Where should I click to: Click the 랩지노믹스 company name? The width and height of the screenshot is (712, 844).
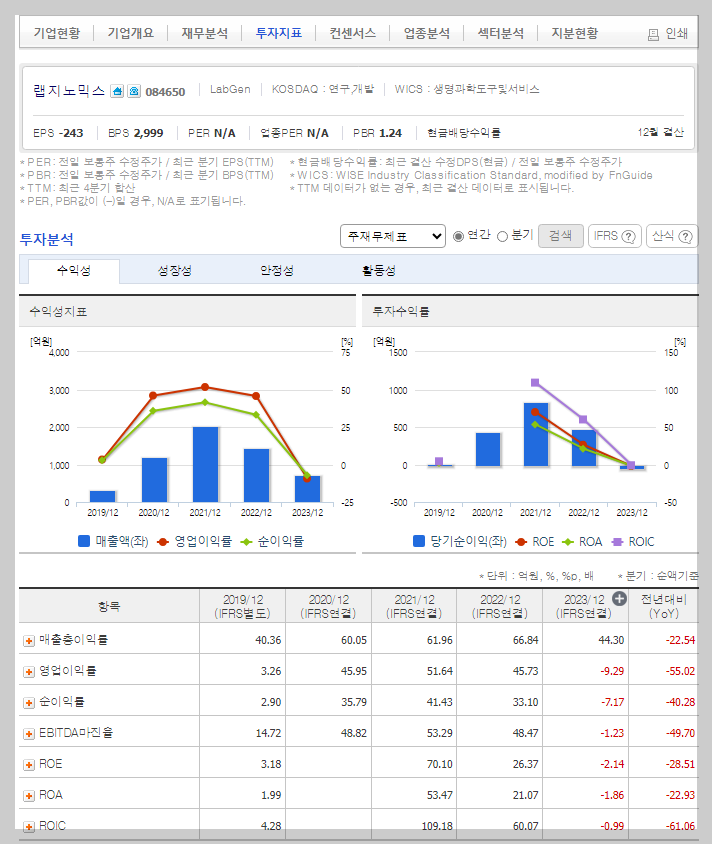tap(69, 90)
